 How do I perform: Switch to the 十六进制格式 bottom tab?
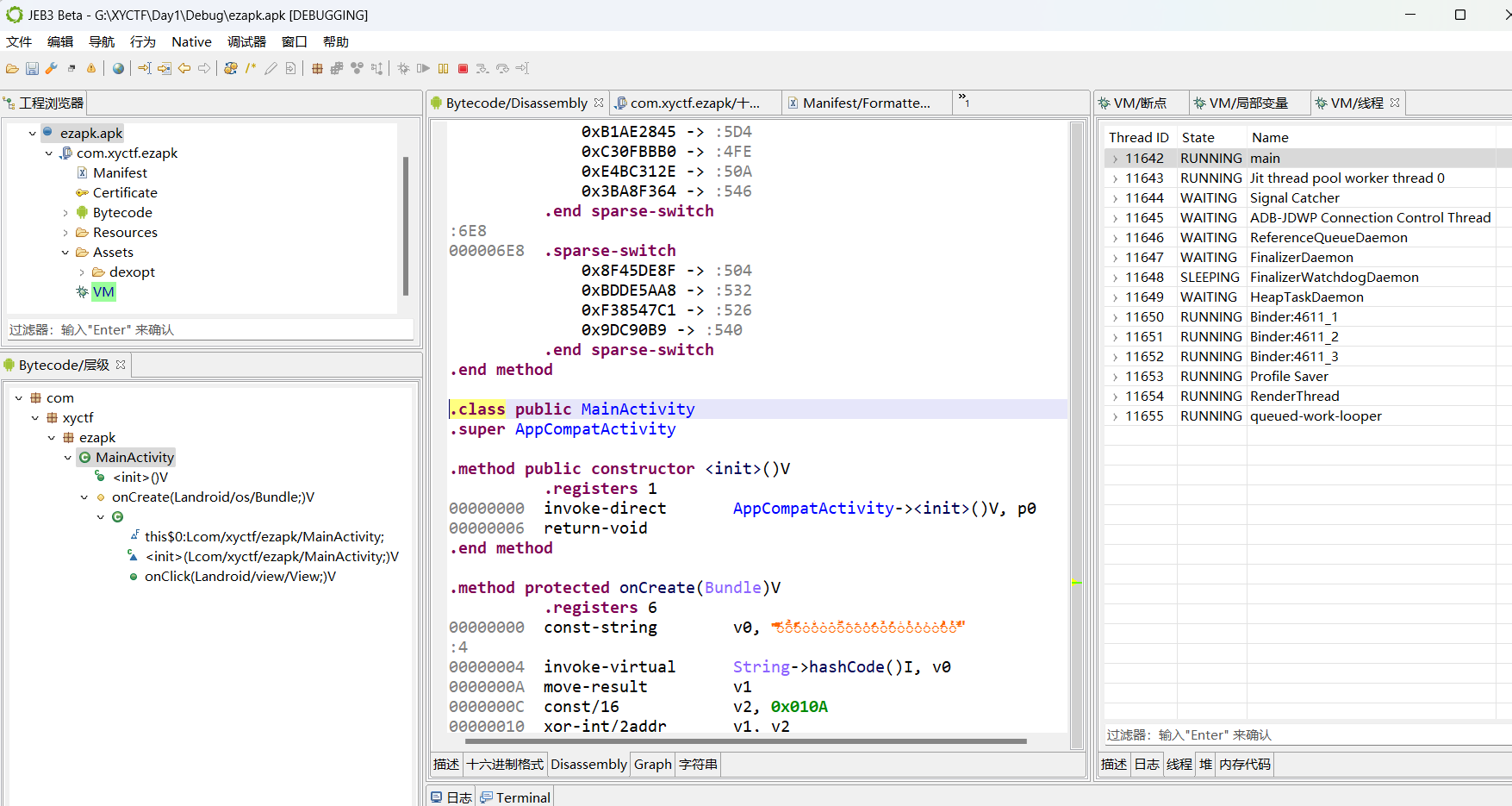[505, 765]
